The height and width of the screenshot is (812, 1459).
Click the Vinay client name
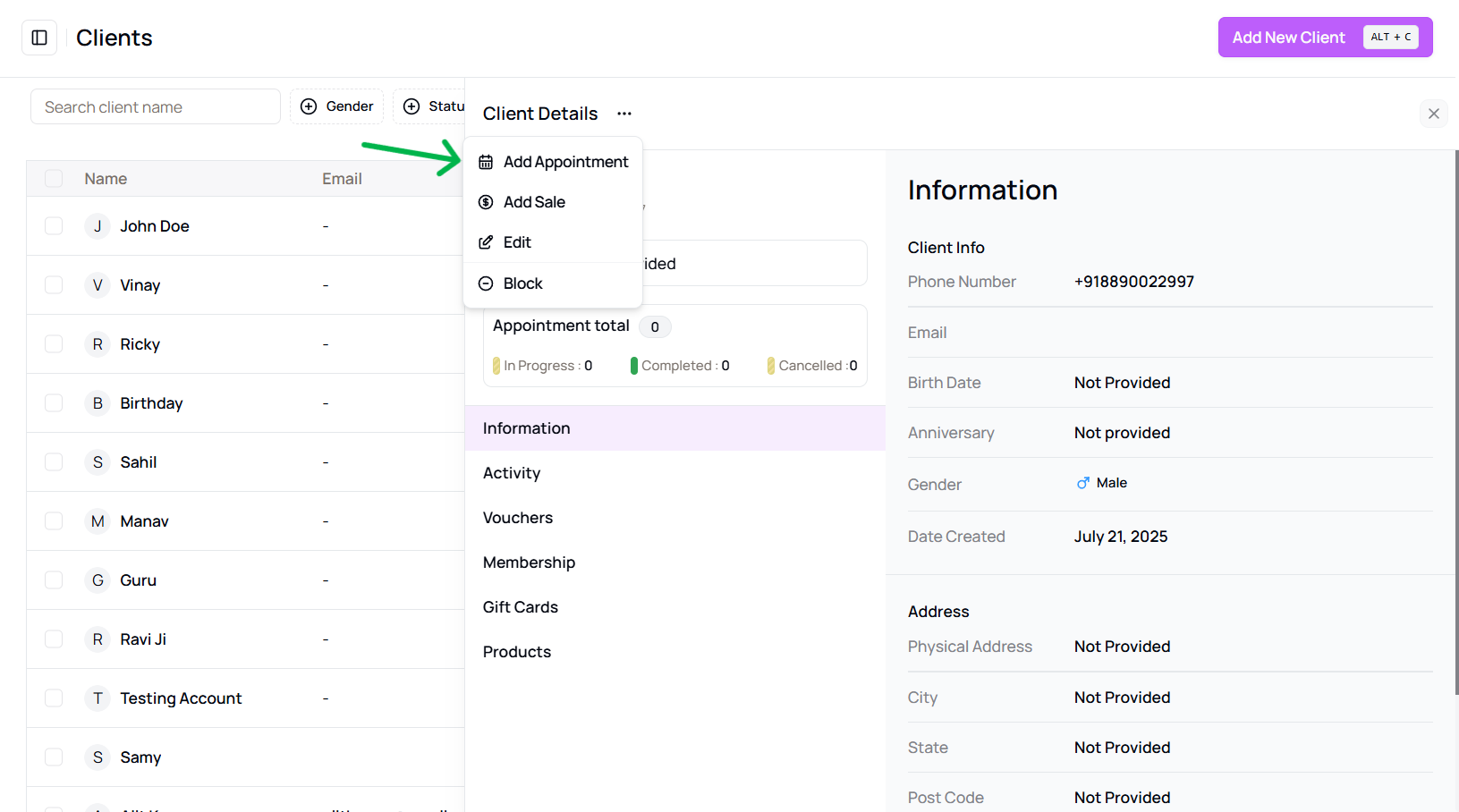click(x=140, y=285)
